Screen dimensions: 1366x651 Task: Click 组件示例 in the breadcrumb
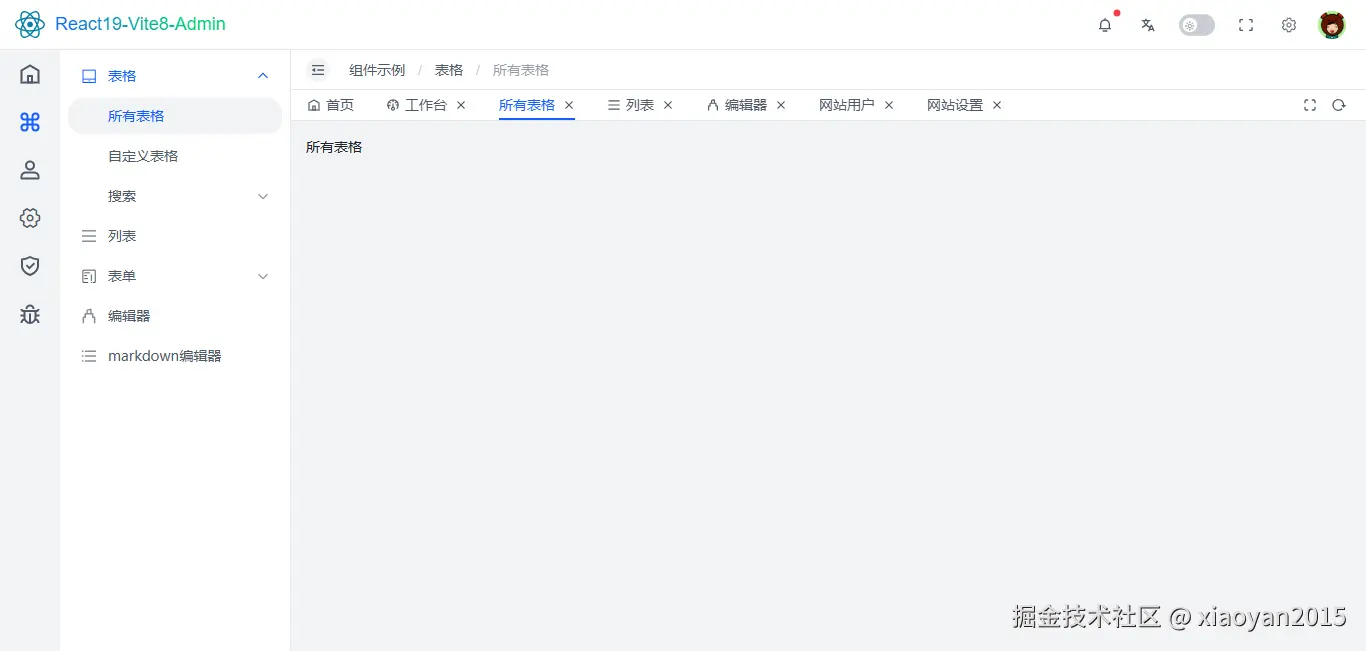click(377, 70)
